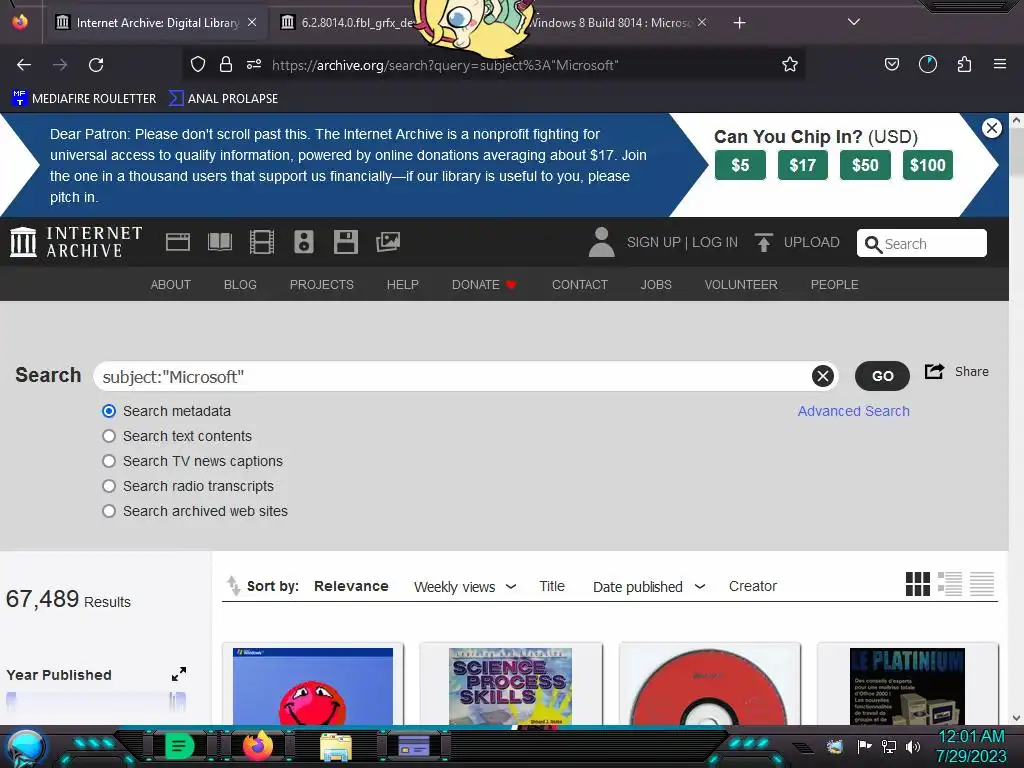
Task: Select Search TV news captions option
Action: (x=109, y=461)
